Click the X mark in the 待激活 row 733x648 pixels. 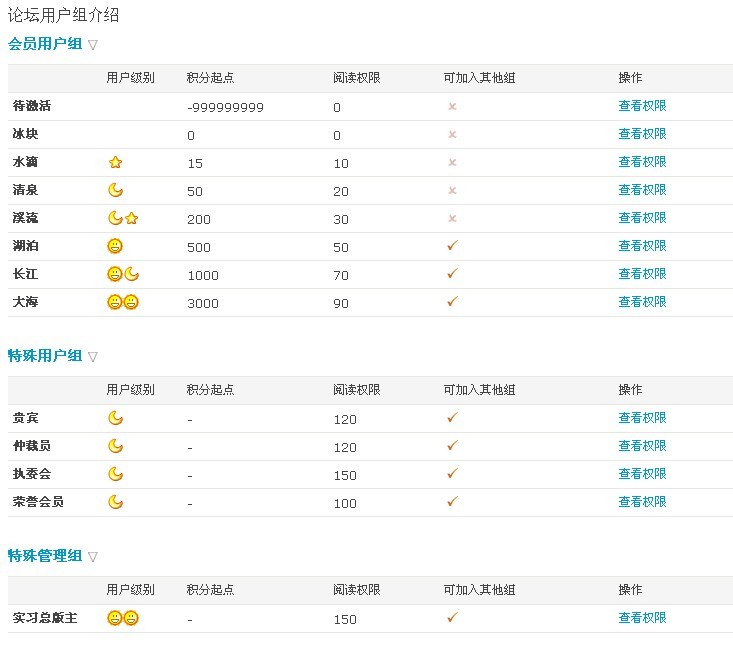(452, 107)
